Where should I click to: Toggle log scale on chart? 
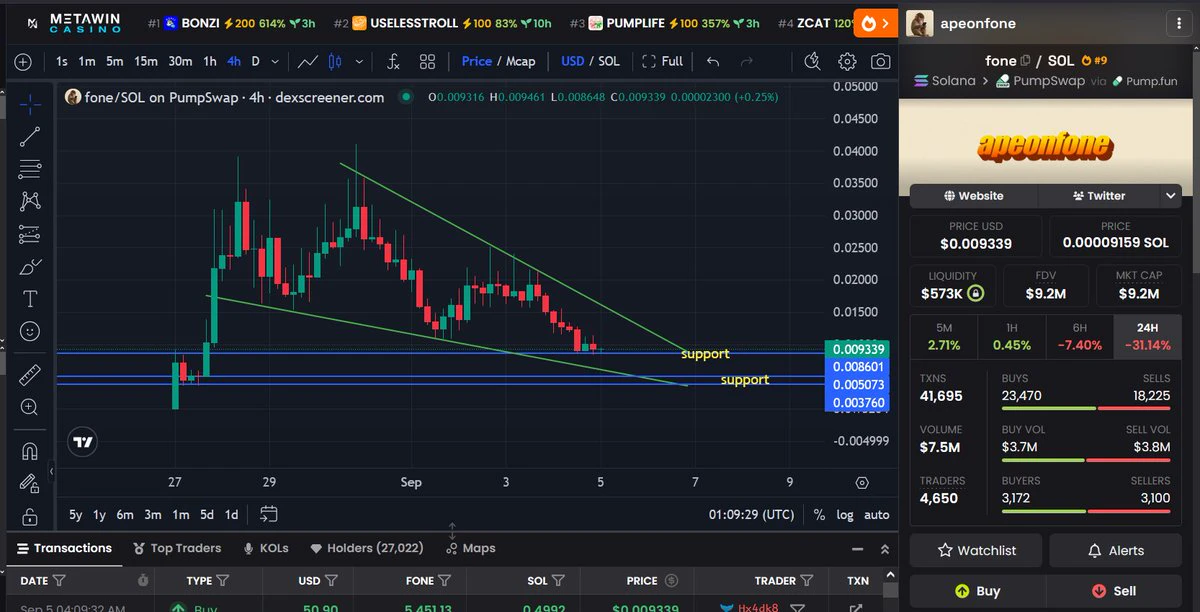click(845, 515)
